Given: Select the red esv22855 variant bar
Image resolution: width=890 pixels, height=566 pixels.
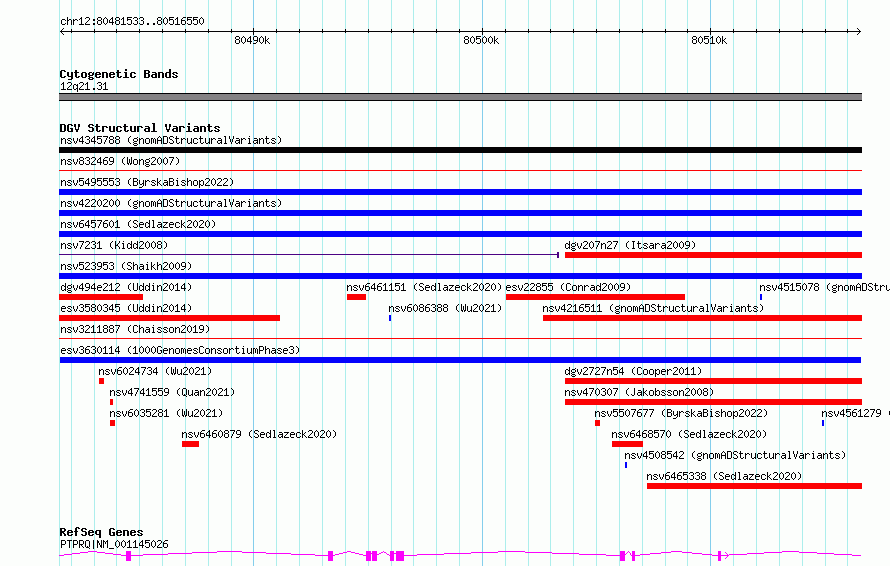Looking at the screenshot, I should [595, 297].
